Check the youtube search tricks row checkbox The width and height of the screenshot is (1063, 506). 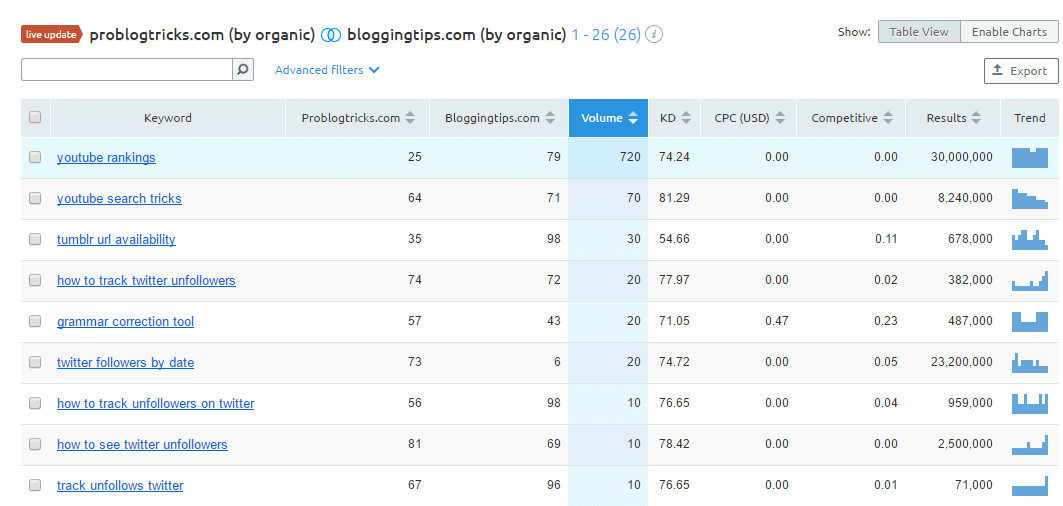click(x=35, y=198)
